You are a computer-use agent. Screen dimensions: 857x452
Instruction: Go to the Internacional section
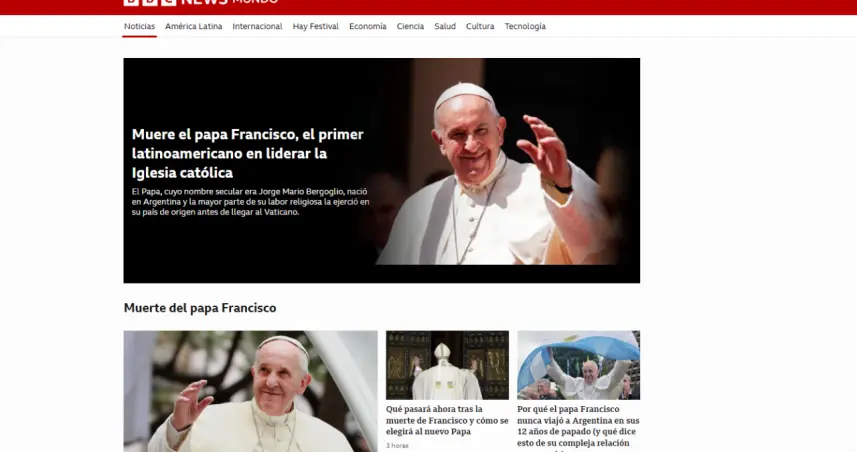point(257,27)
